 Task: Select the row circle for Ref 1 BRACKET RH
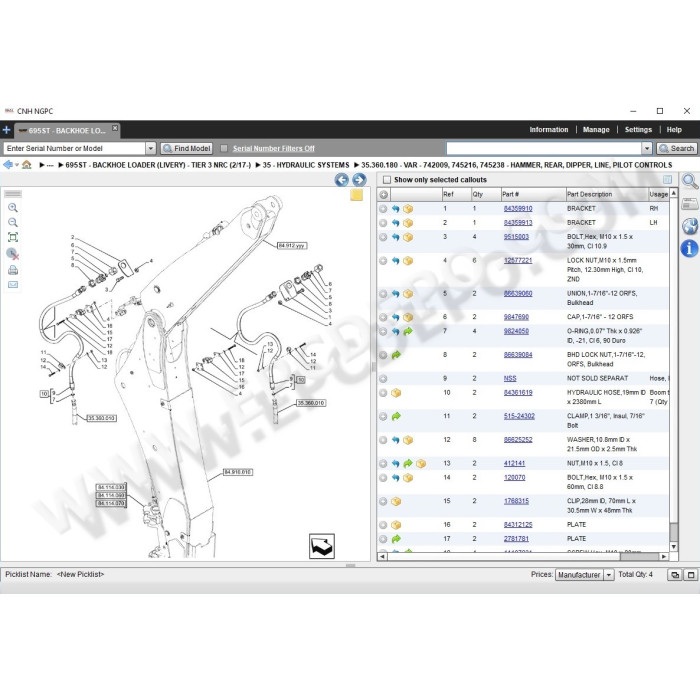(x=383, y=208)
